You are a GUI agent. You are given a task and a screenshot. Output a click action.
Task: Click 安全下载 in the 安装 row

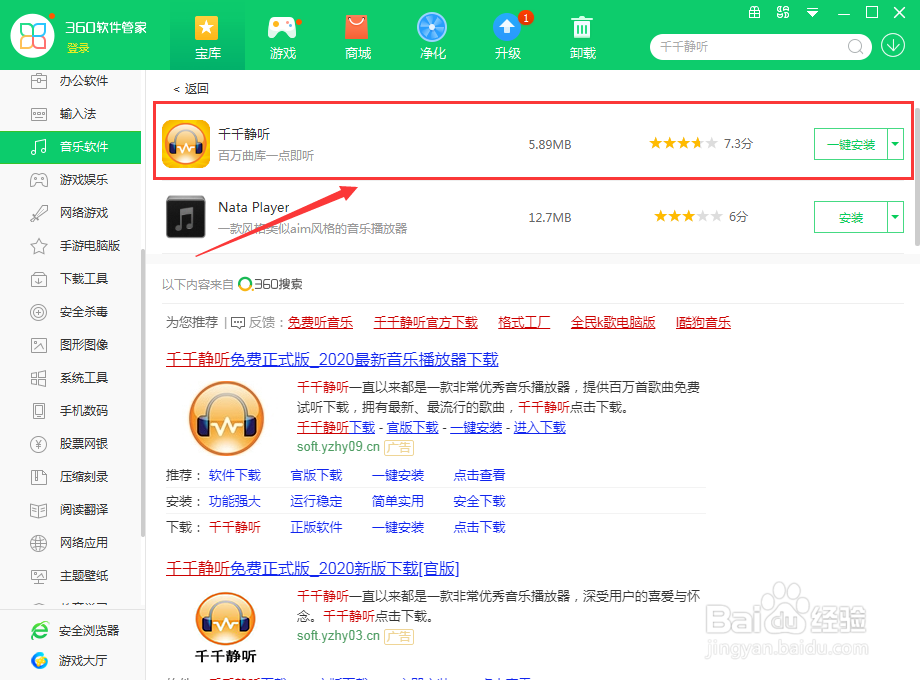point(479,501)
